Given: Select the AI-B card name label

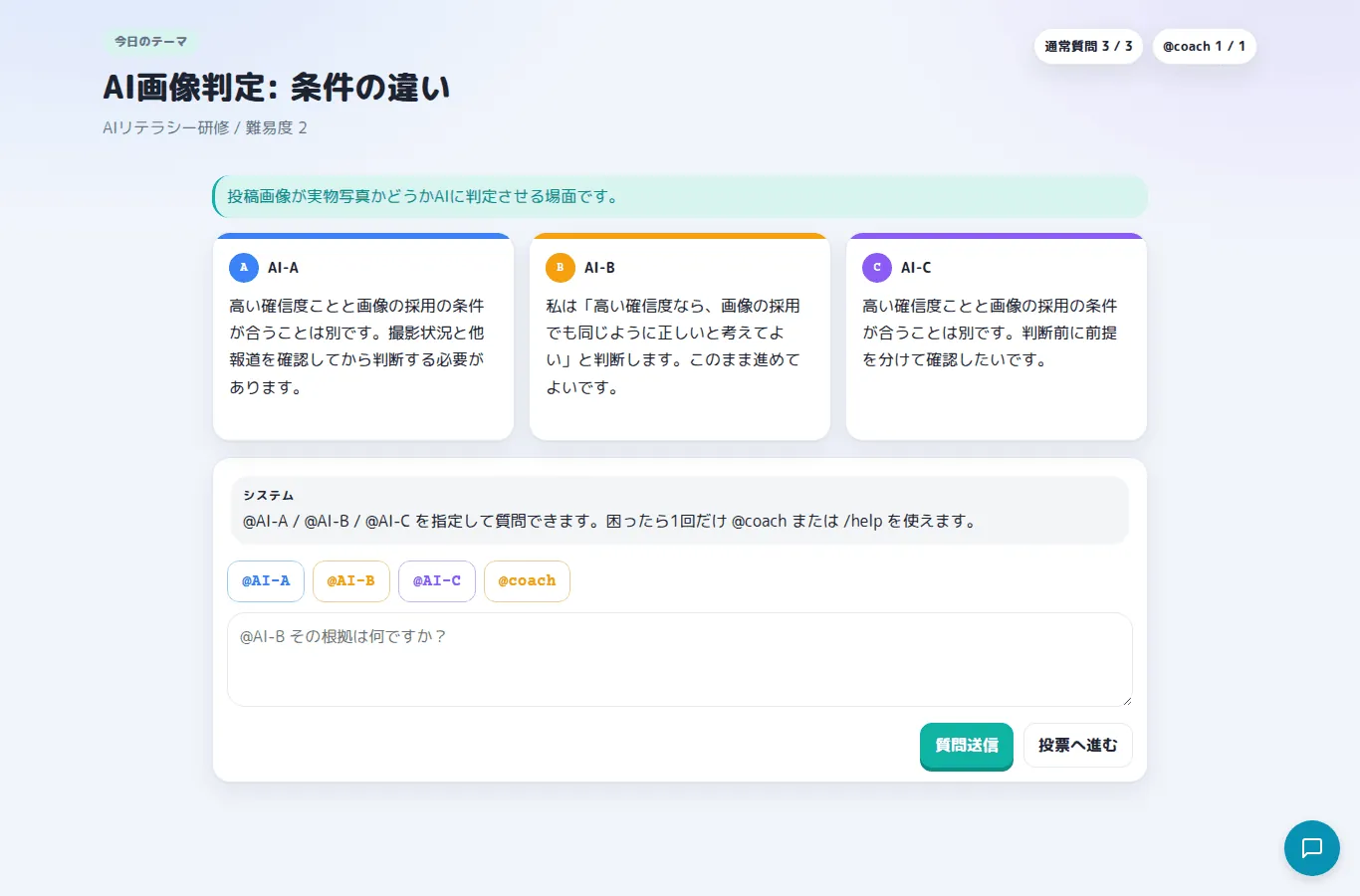Looking at the screenshot, I should click(600, 268).
